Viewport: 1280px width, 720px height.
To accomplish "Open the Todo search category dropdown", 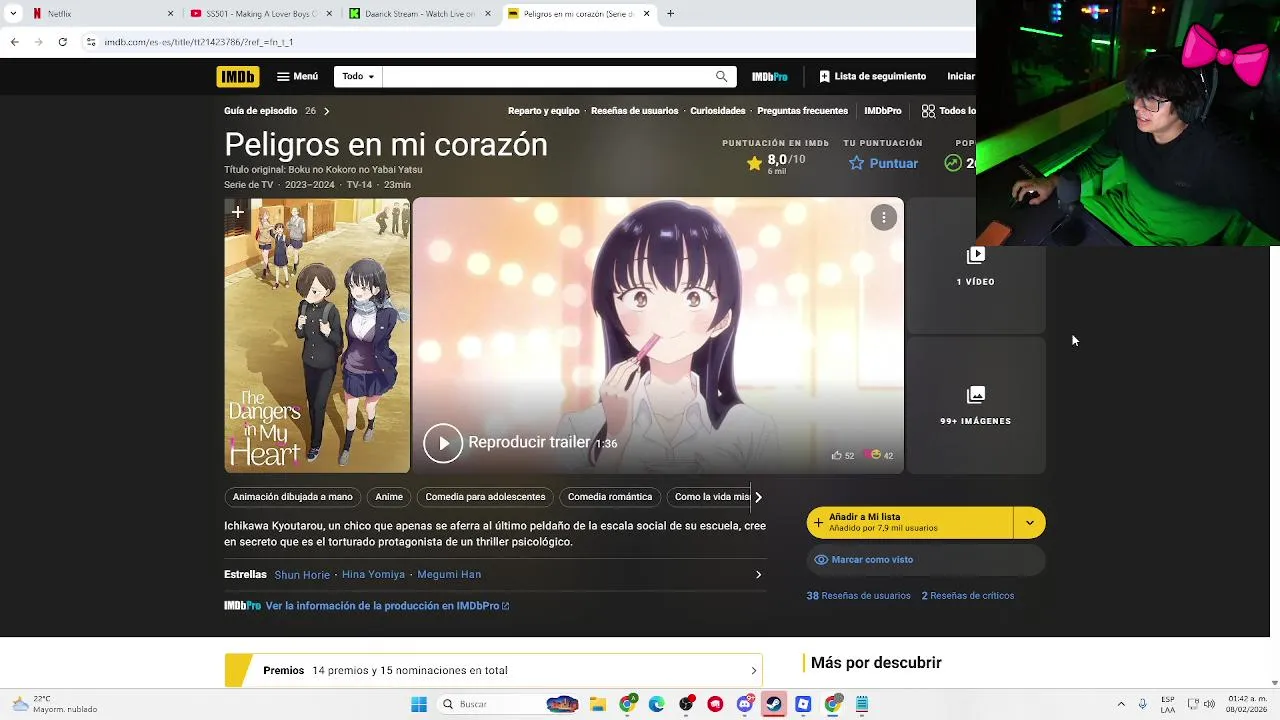I will [x=358, y=76].
